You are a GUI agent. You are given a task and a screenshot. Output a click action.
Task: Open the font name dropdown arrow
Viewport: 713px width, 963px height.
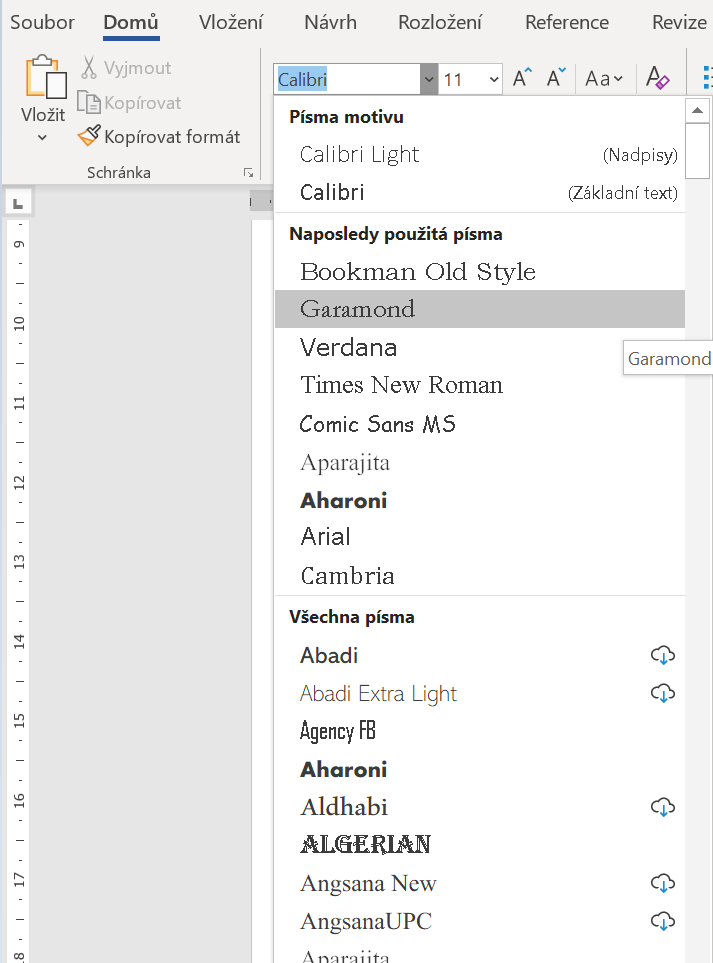pos(429,79)
